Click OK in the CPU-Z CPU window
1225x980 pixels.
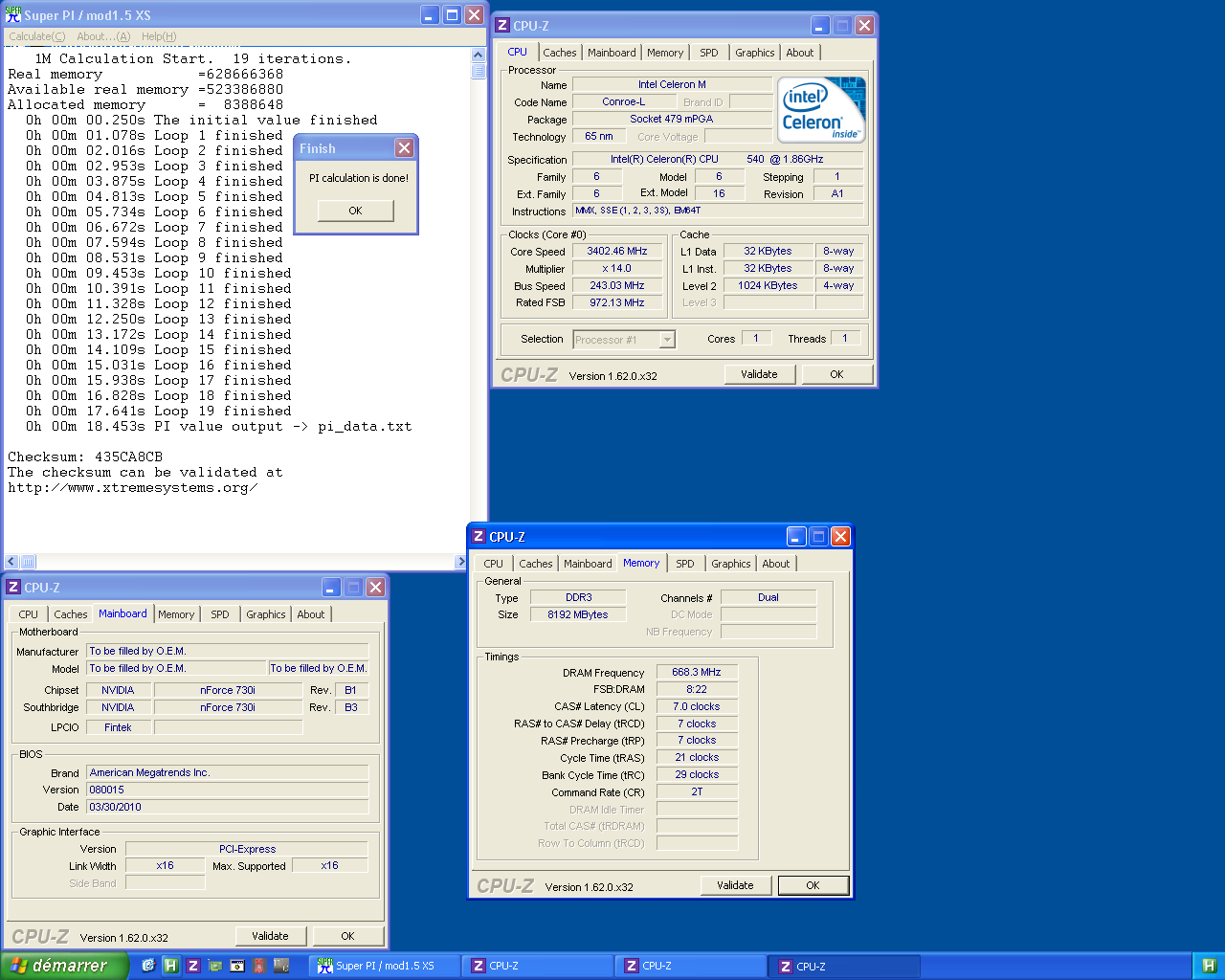click(836, 374)
